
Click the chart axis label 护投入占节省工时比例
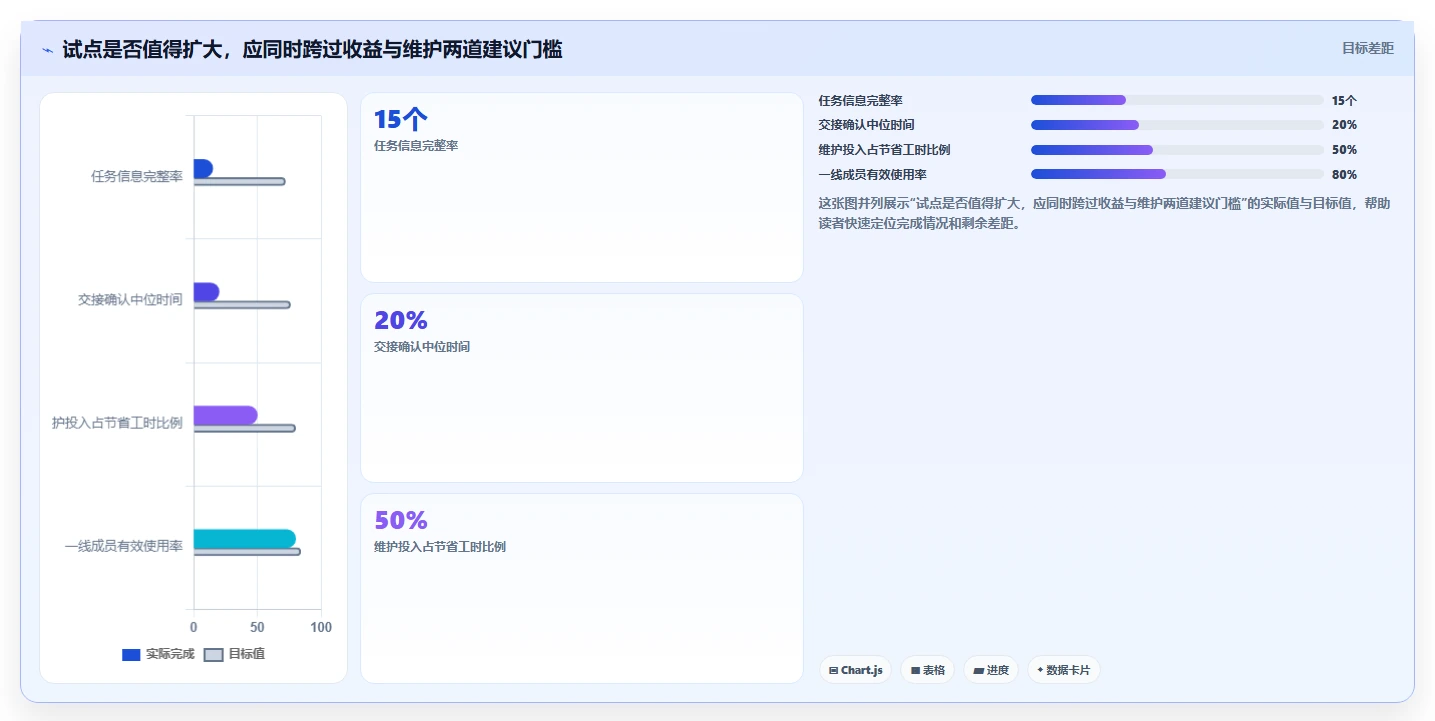click(x=117, y=423)
